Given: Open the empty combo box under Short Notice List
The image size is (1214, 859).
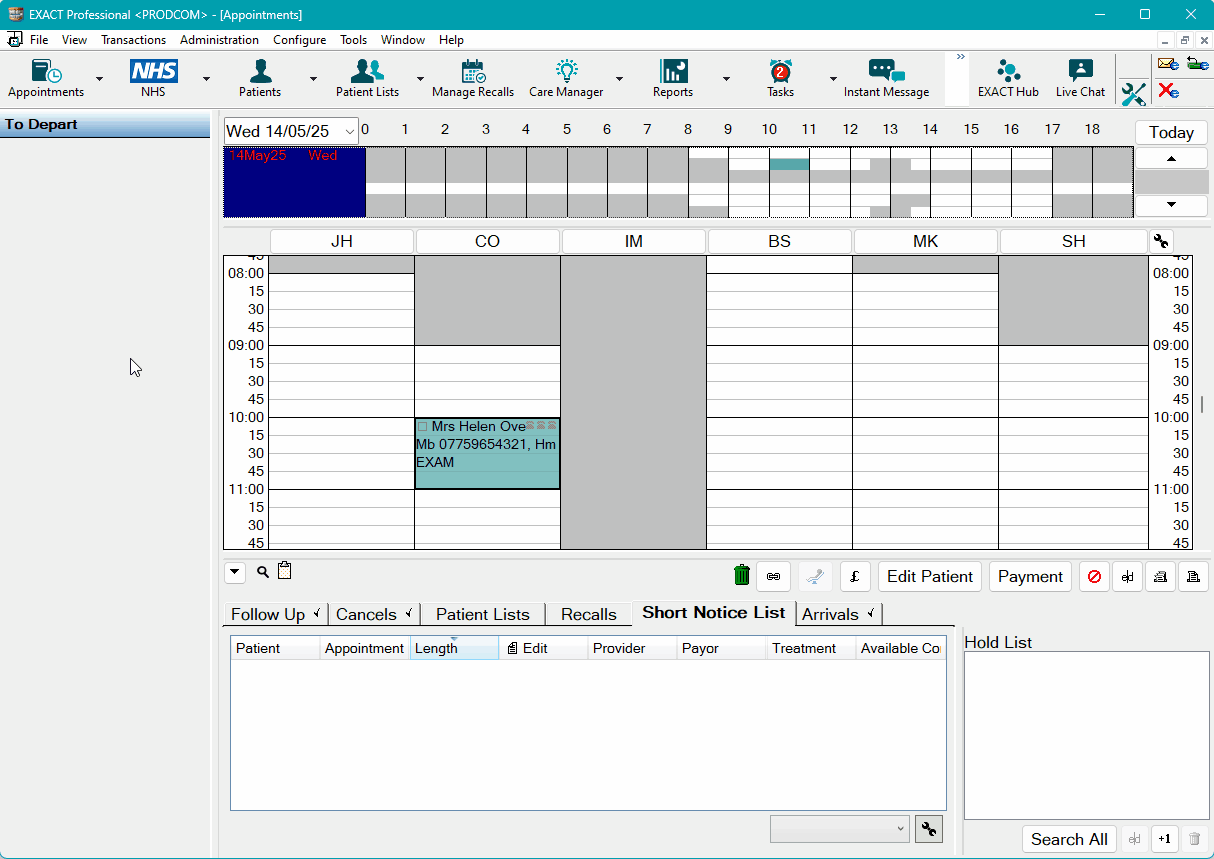Looking at the screenshot, I should [840, 829].
